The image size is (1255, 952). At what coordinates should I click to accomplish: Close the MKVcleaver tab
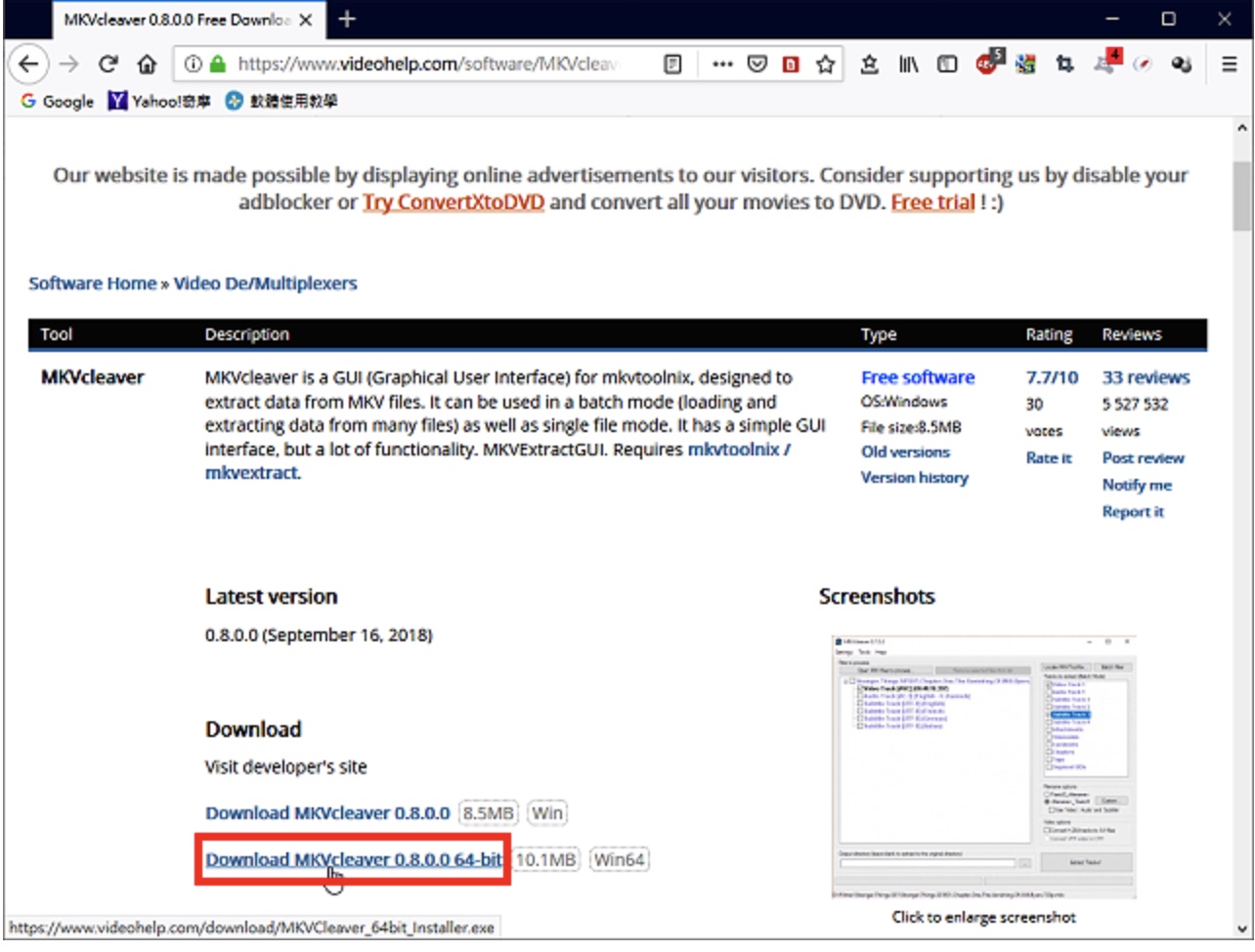click(306, 20)
